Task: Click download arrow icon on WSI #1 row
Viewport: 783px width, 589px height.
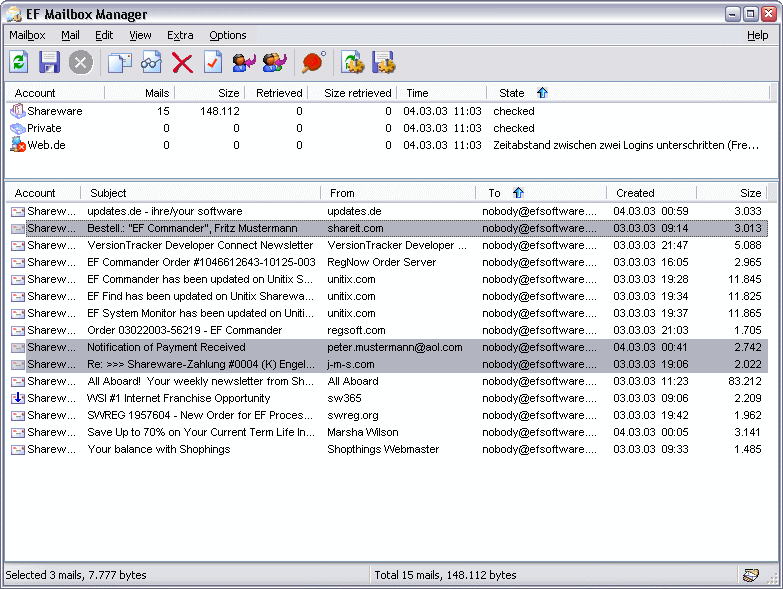Action: pos(17,398)
